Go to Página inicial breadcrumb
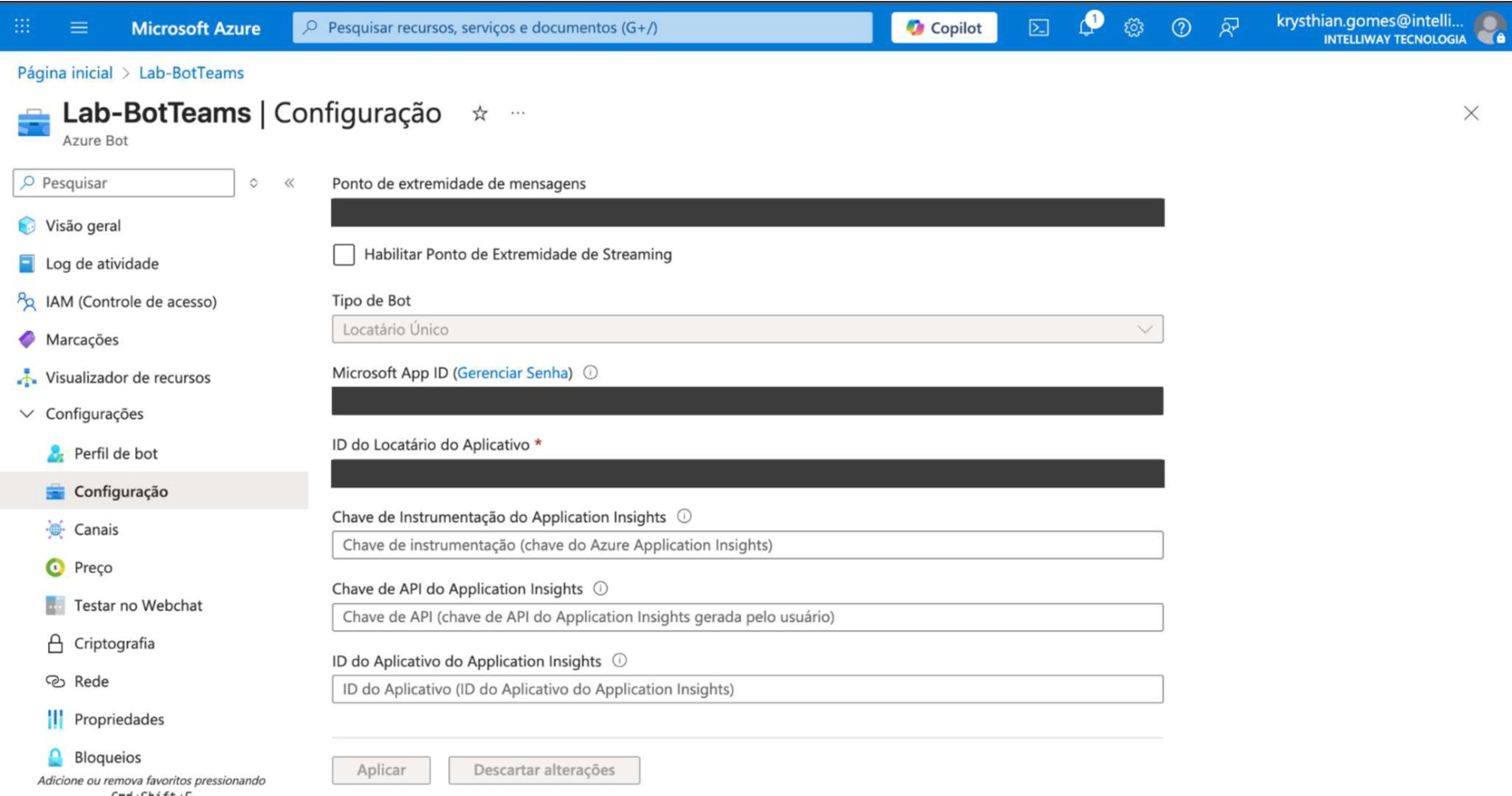This screenshot has height=796, width=1512. point(65,73)
